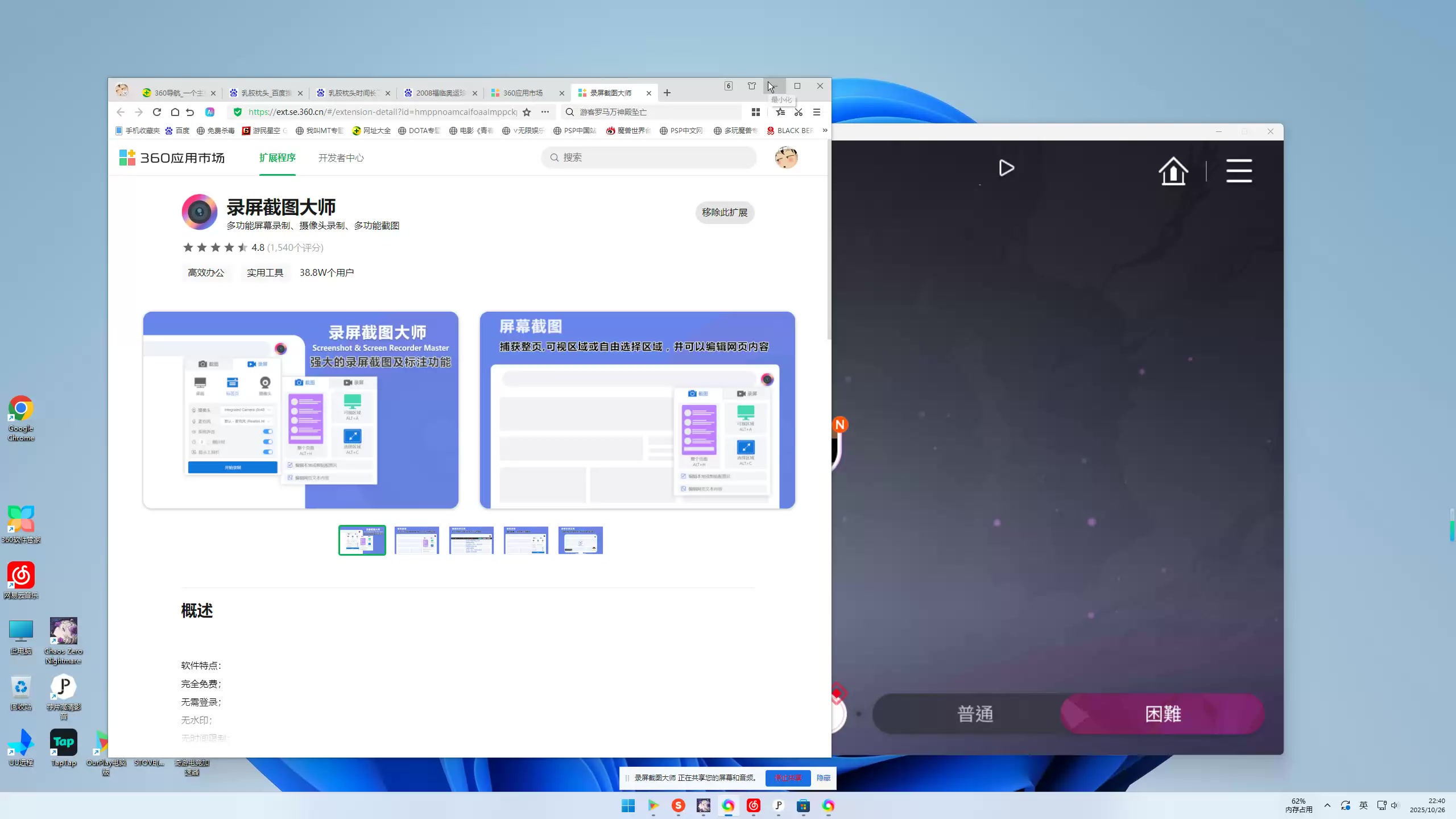Expand the system tray hidden icons chevron

pyautogui.click(x=1327, y=805)
